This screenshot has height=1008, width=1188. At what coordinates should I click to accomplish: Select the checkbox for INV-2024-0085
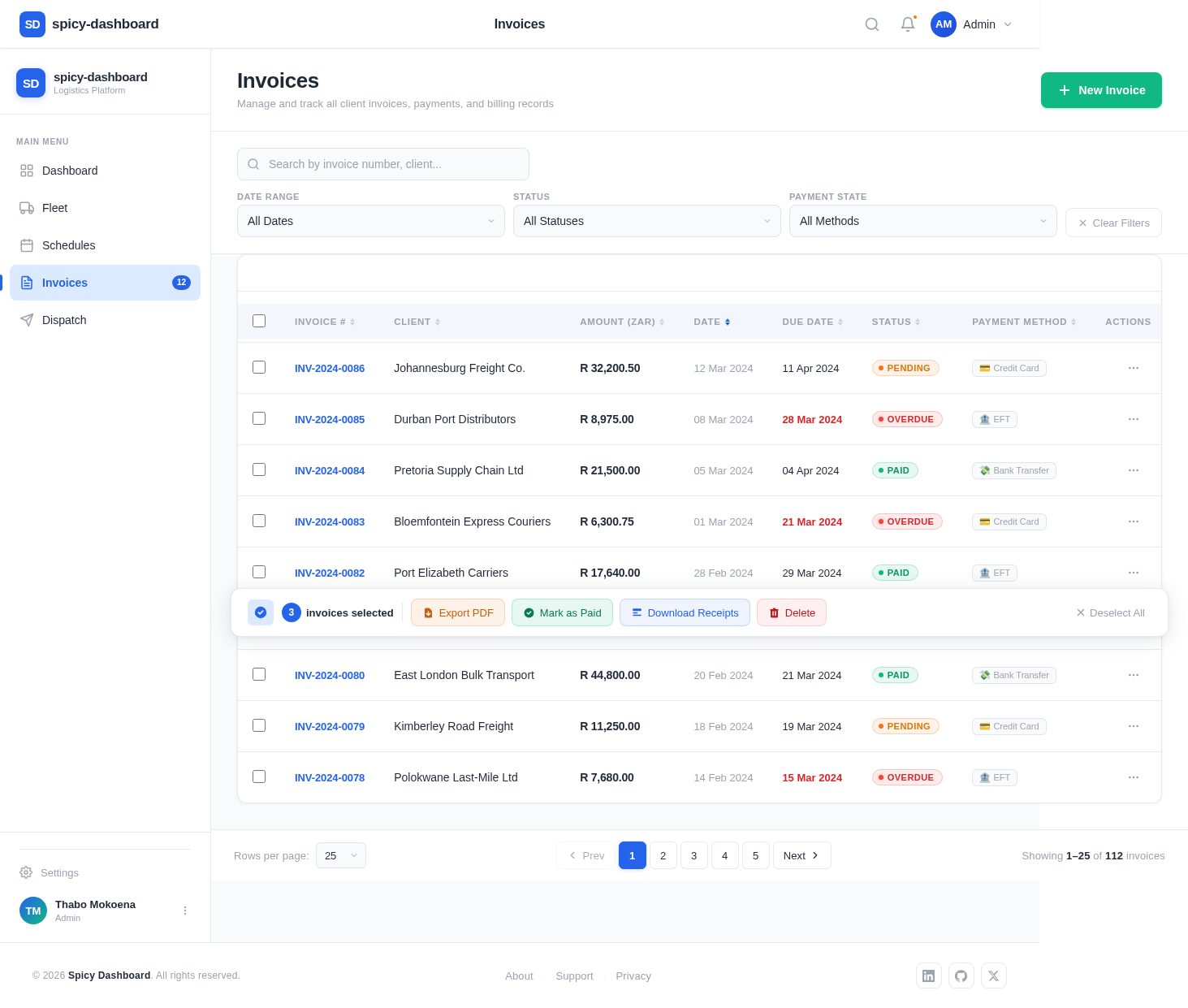coord(259,418)
